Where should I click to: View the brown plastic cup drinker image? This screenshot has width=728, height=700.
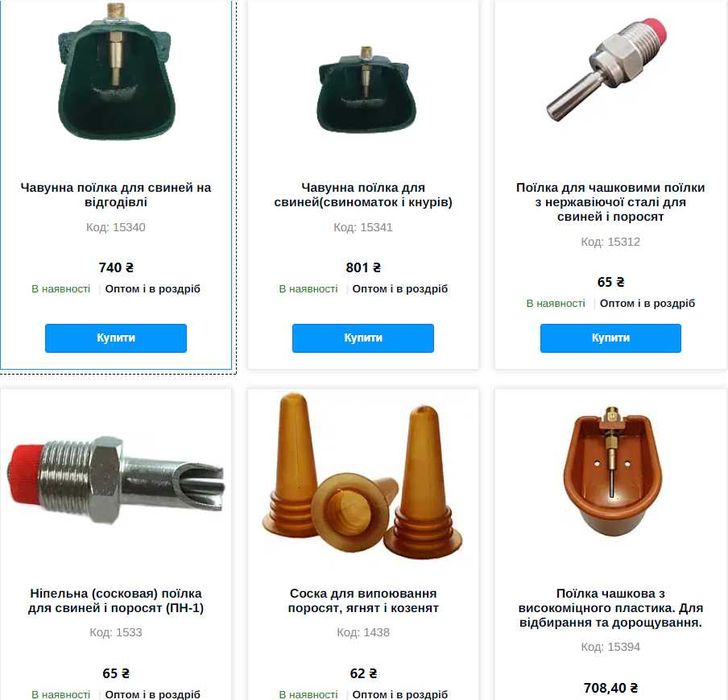(x=613, y=472)
